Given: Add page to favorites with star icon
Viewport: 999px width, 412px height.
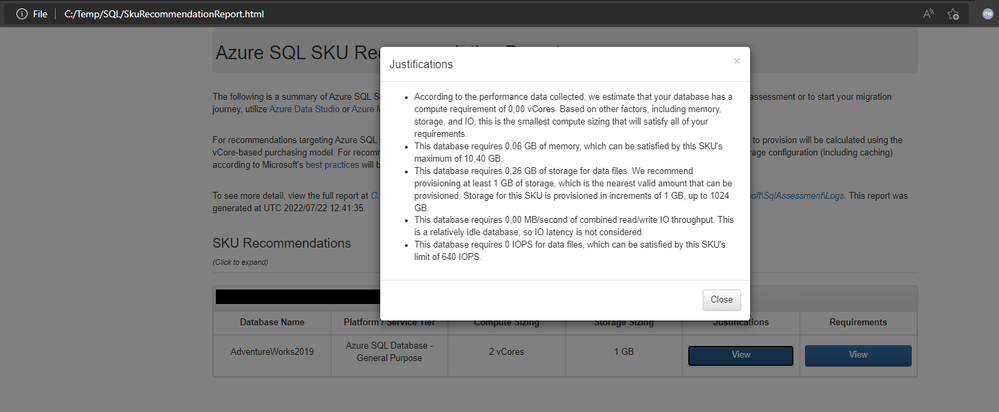Looking at the screenshot, I should [x=952, y=14].
